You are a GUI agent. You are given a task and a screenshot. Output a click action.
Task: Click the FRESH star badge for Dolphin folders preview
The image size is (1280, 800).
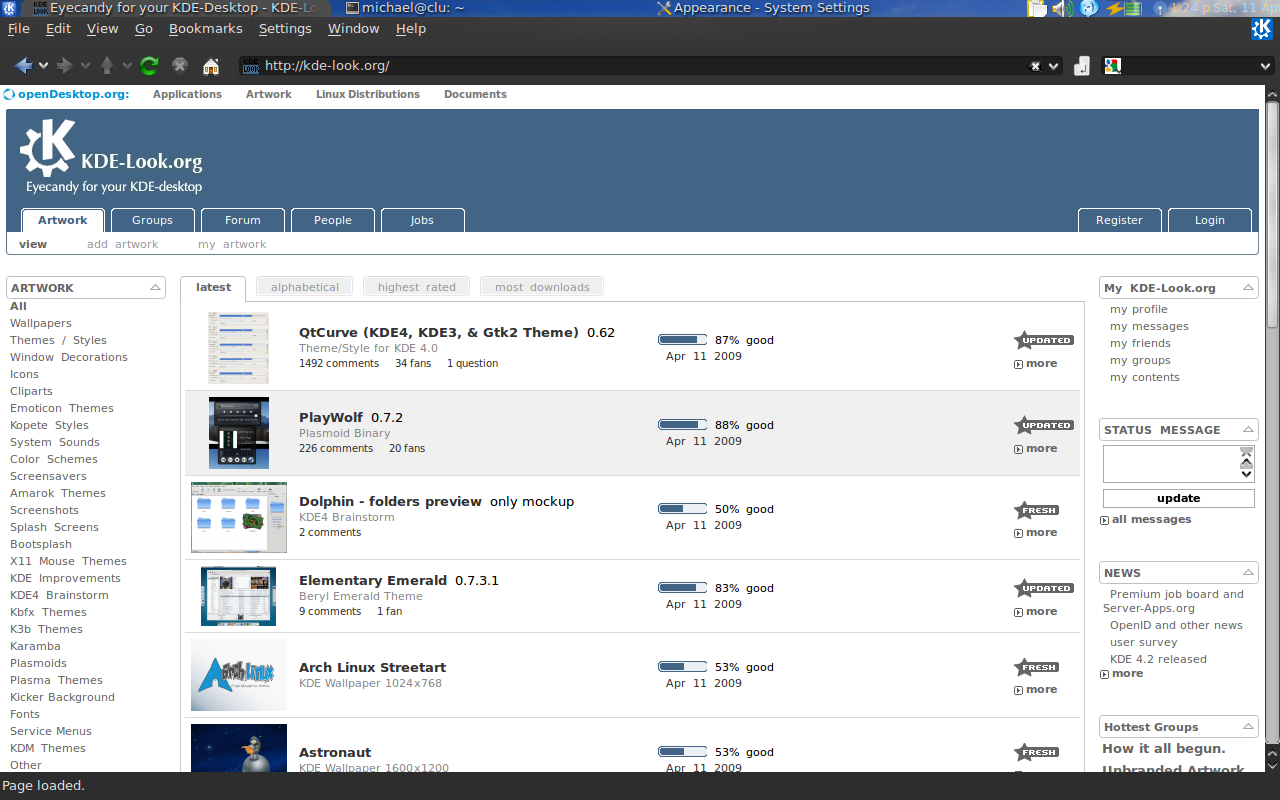click(x=1036, y=510)
